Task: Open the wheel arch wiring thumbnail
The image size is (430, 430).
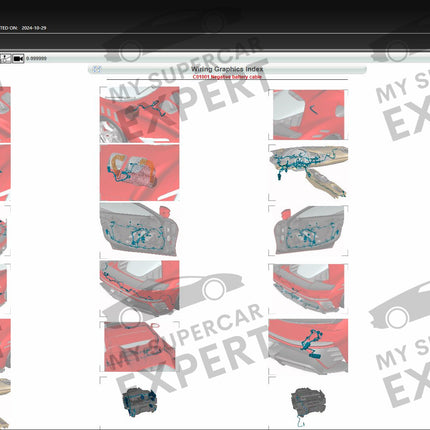Action: tap(140, 115)
